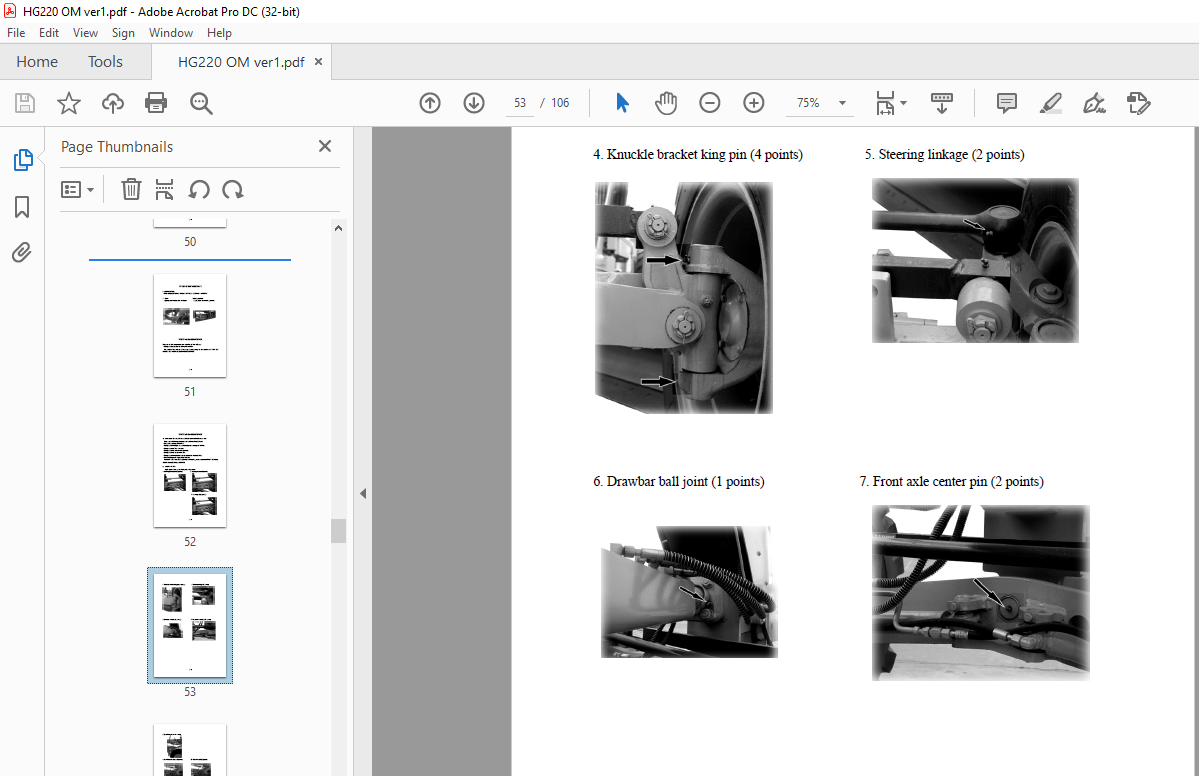Click the upload to cloud icon

(113, 103)
